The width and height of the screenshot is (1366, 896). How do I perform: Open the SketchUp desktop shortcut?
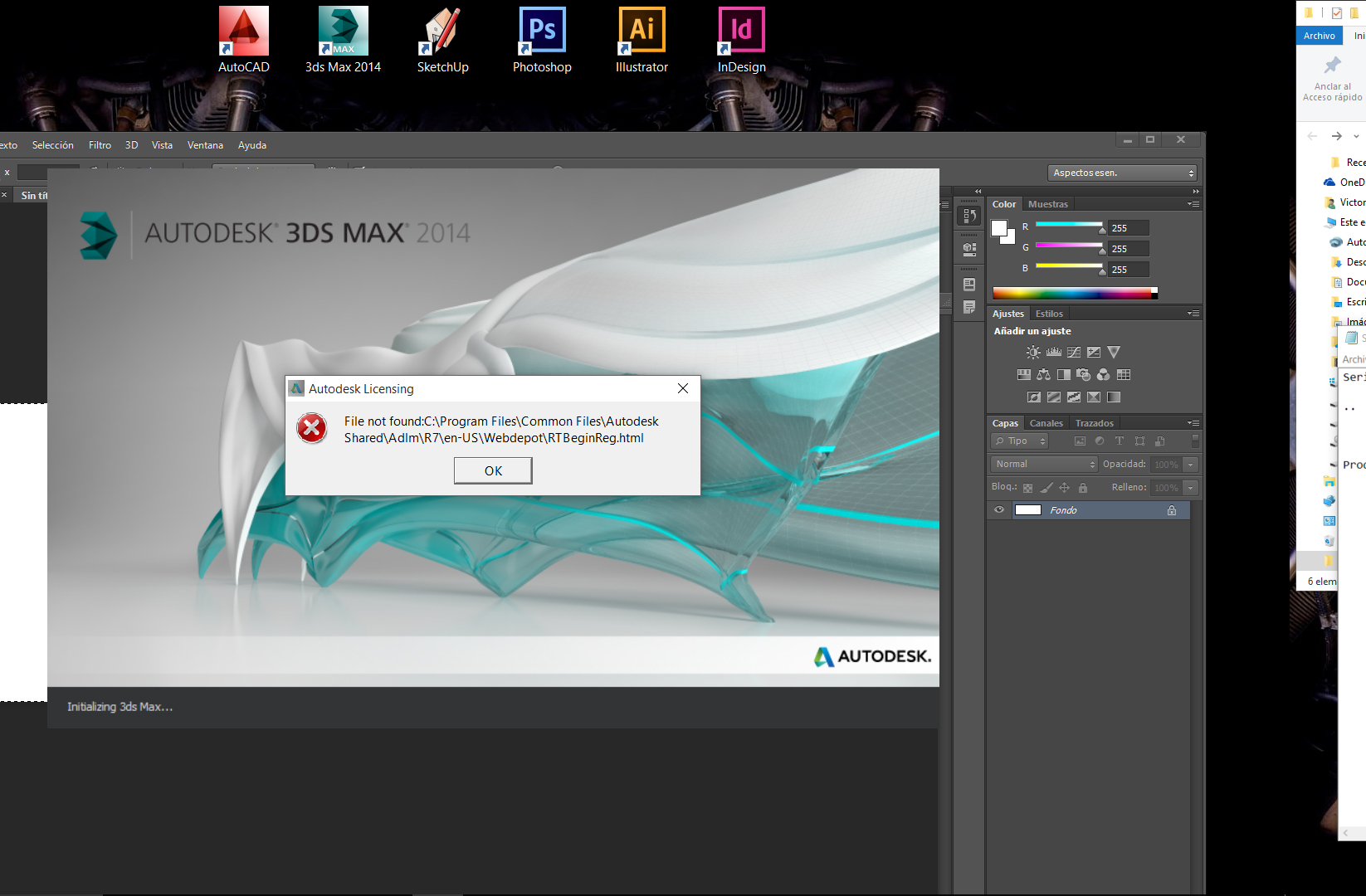(x=442, y=40)
